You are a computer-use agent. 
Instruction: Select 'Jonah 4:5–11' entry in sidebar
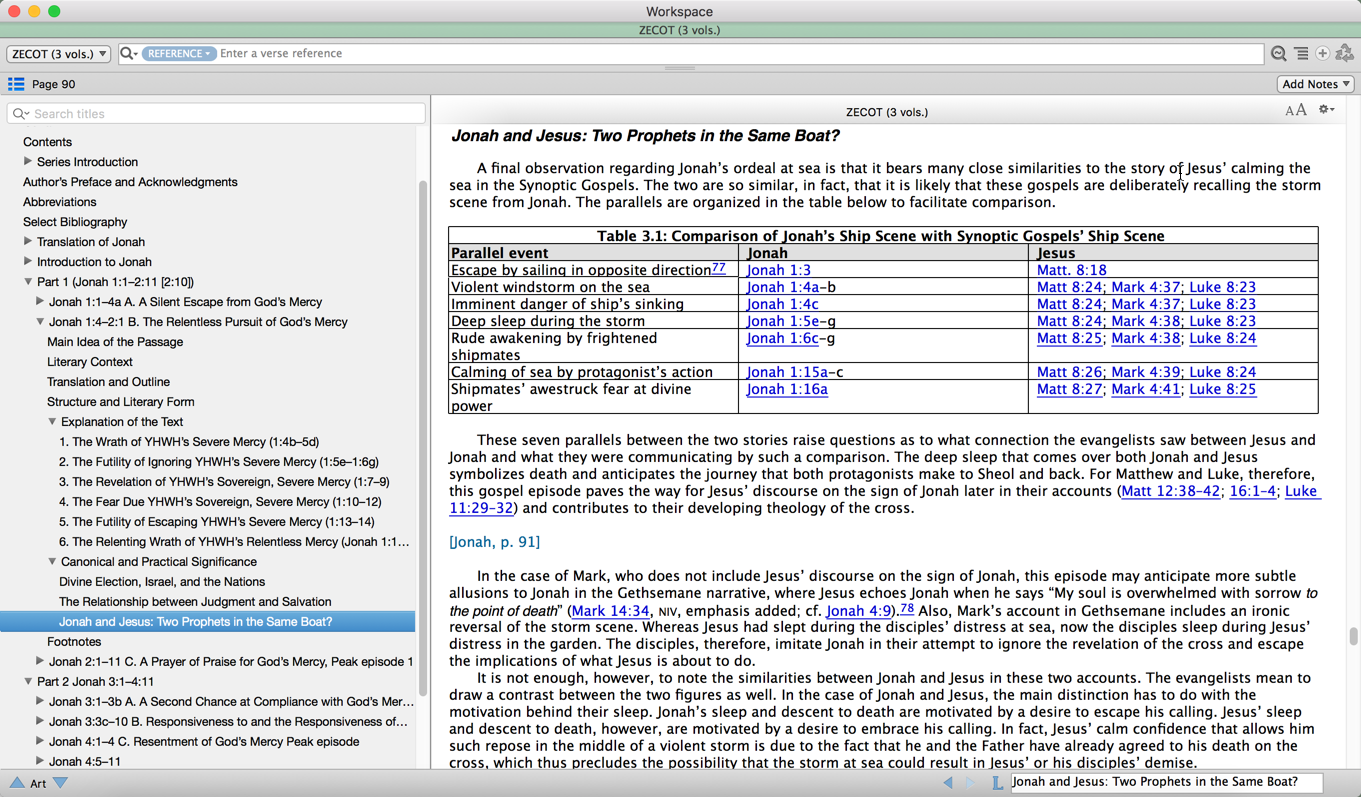tap(85, 761)
